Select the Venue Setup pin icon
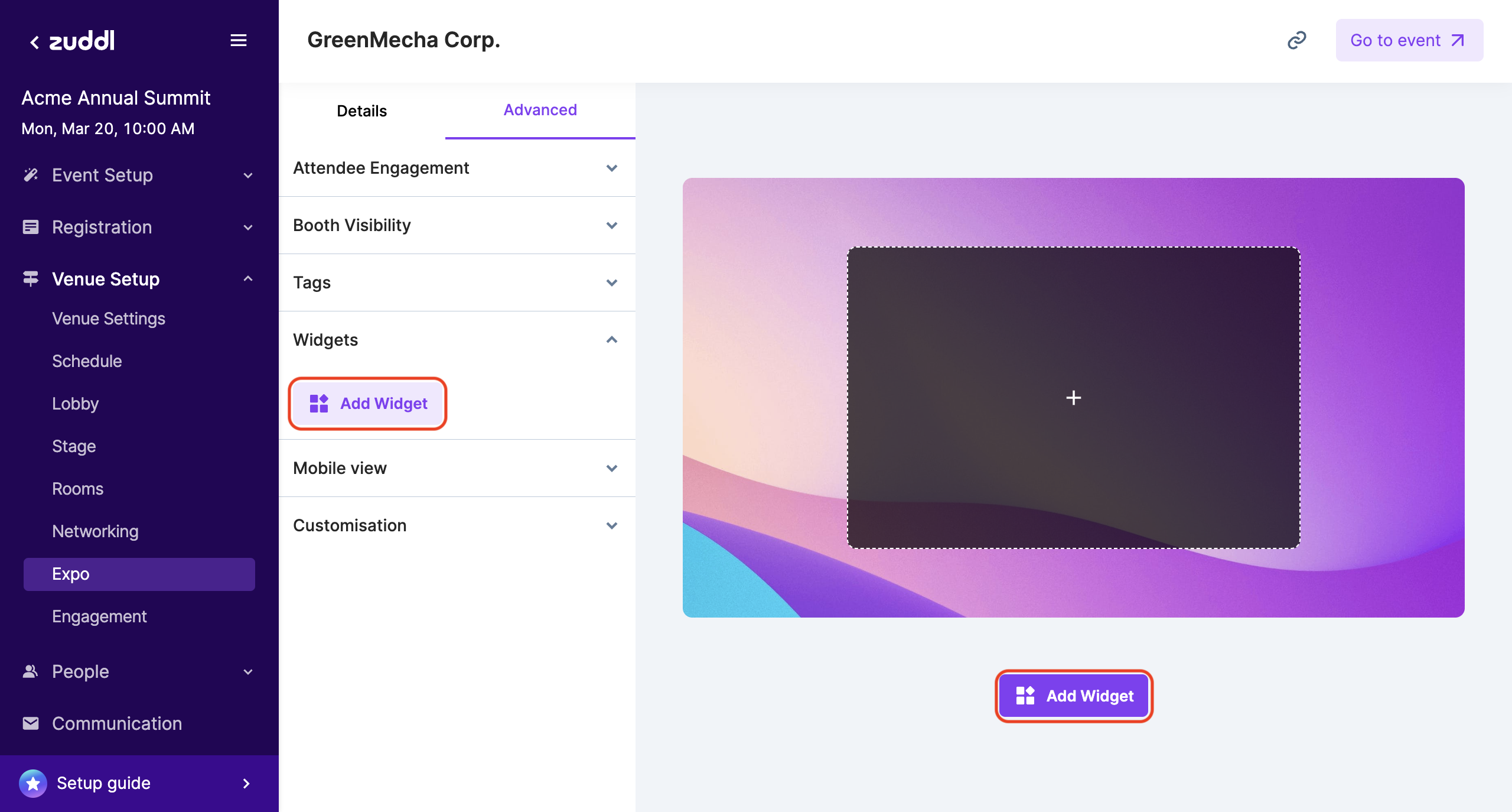 point(31,278)
